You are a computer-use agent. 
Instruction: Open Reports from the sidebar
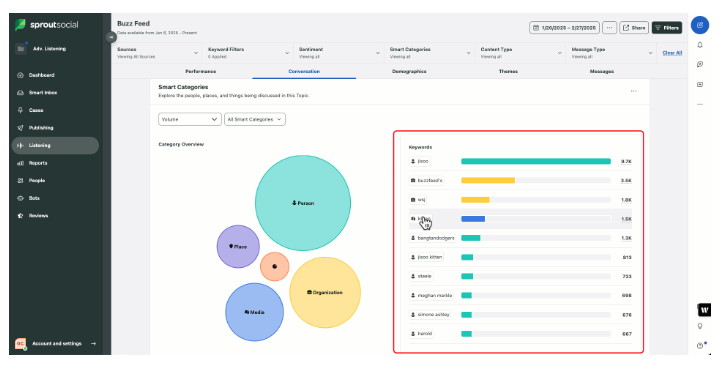click(x=55, y=163)
